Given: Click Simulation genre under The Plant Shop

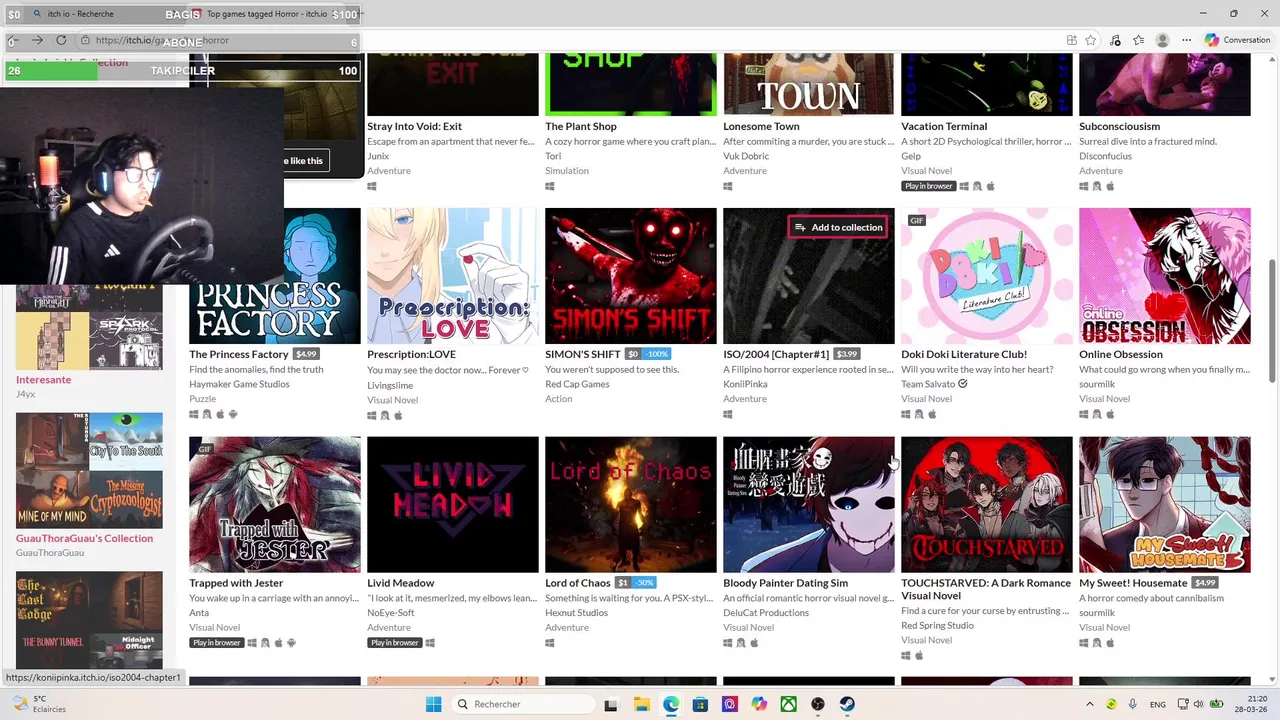Looking at the screenshot, I should click(x=567, y=171).
